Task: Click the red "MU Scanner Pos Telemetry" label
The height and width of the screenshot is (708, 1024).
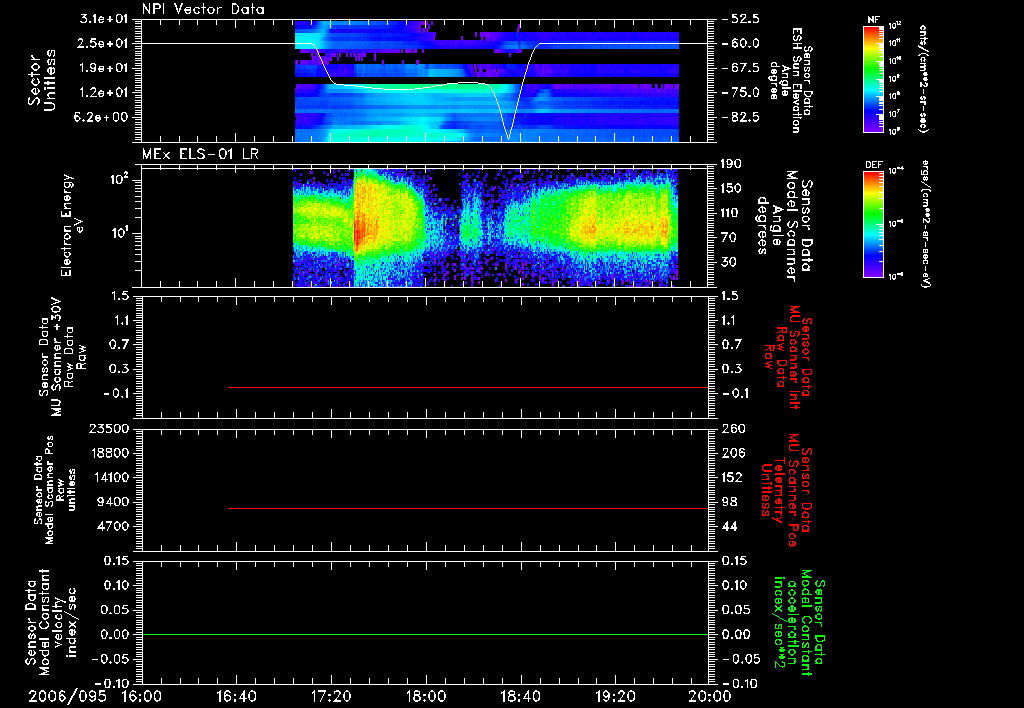Action: pos(786,491)
